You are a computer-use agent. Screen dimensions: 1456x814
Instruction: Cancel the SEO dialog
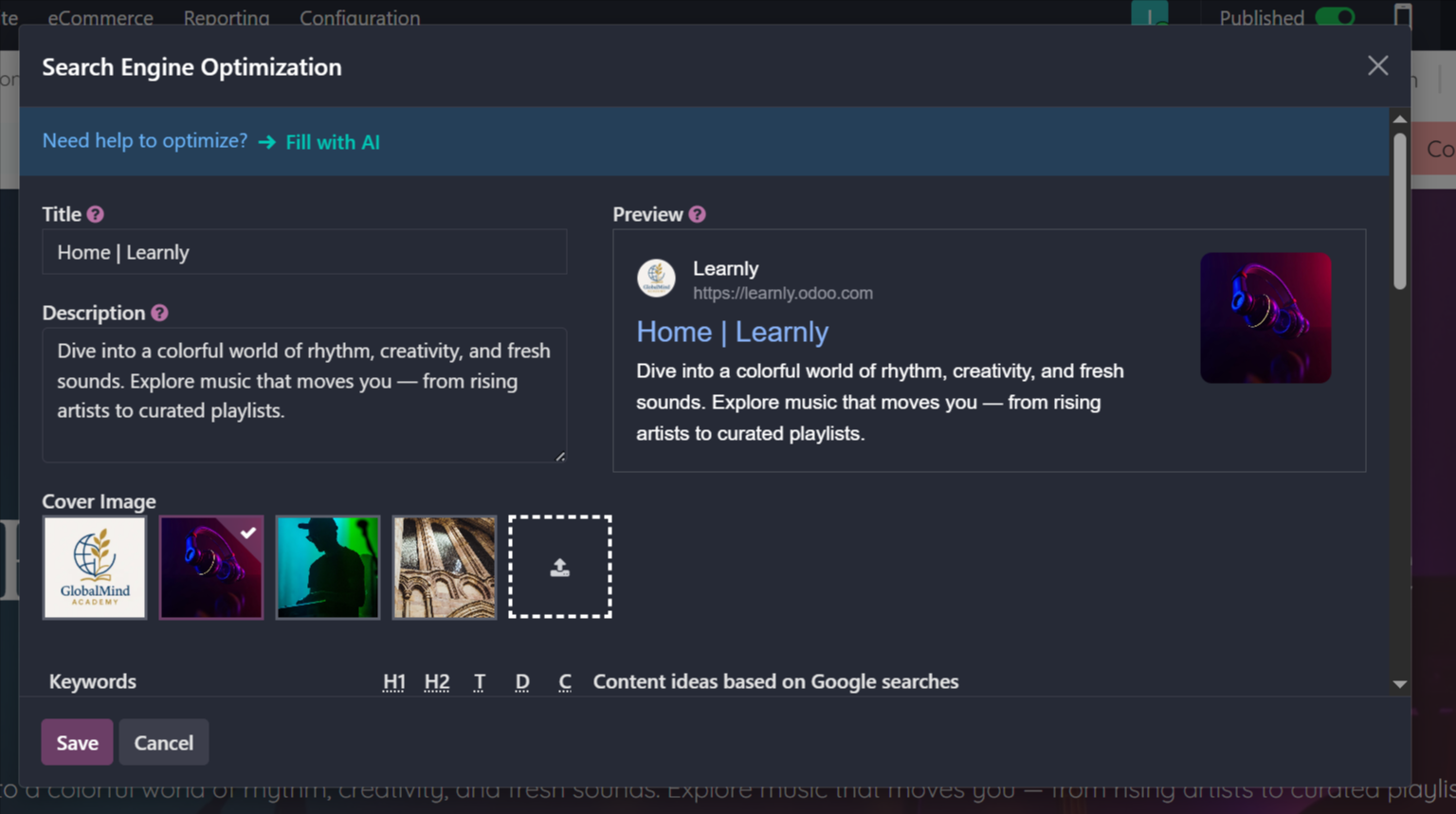coord(163,742)
